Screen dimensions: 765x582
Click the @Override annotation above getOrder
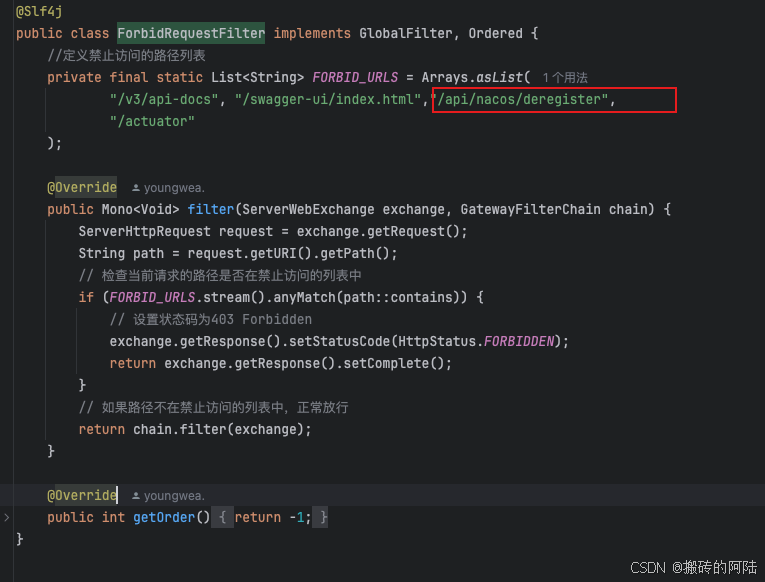point(82,495)
